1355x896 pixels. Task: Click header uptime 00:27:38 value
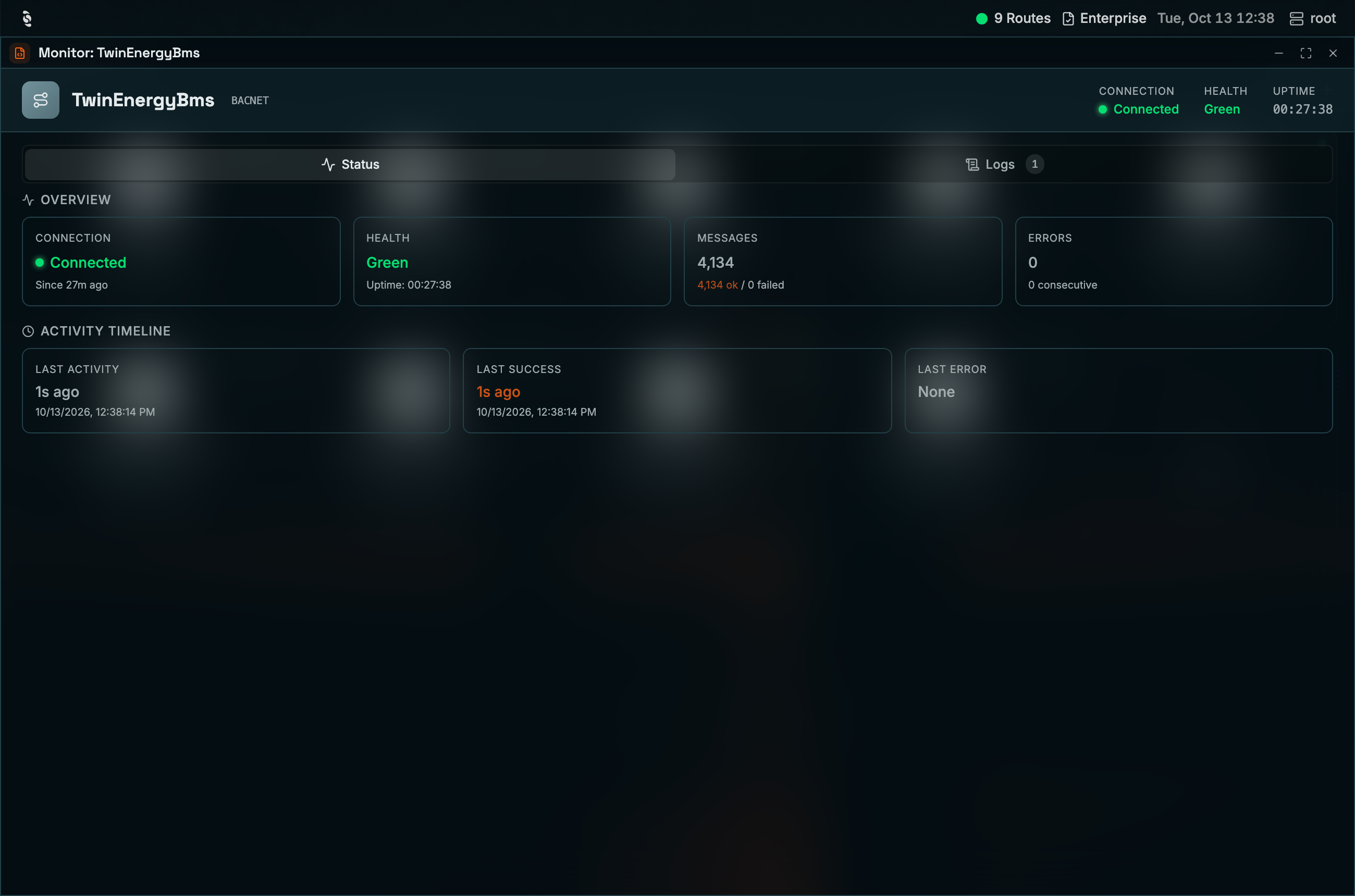coord(1302,109)
